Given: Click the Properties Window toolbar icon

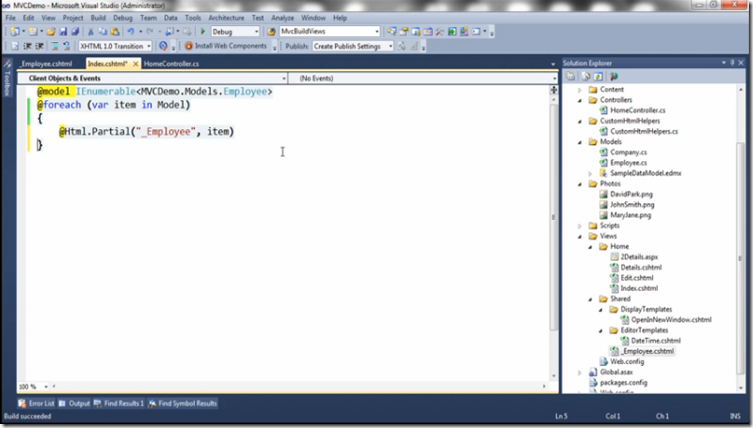Looking at the screenshot, I should (x=404, y=32).
